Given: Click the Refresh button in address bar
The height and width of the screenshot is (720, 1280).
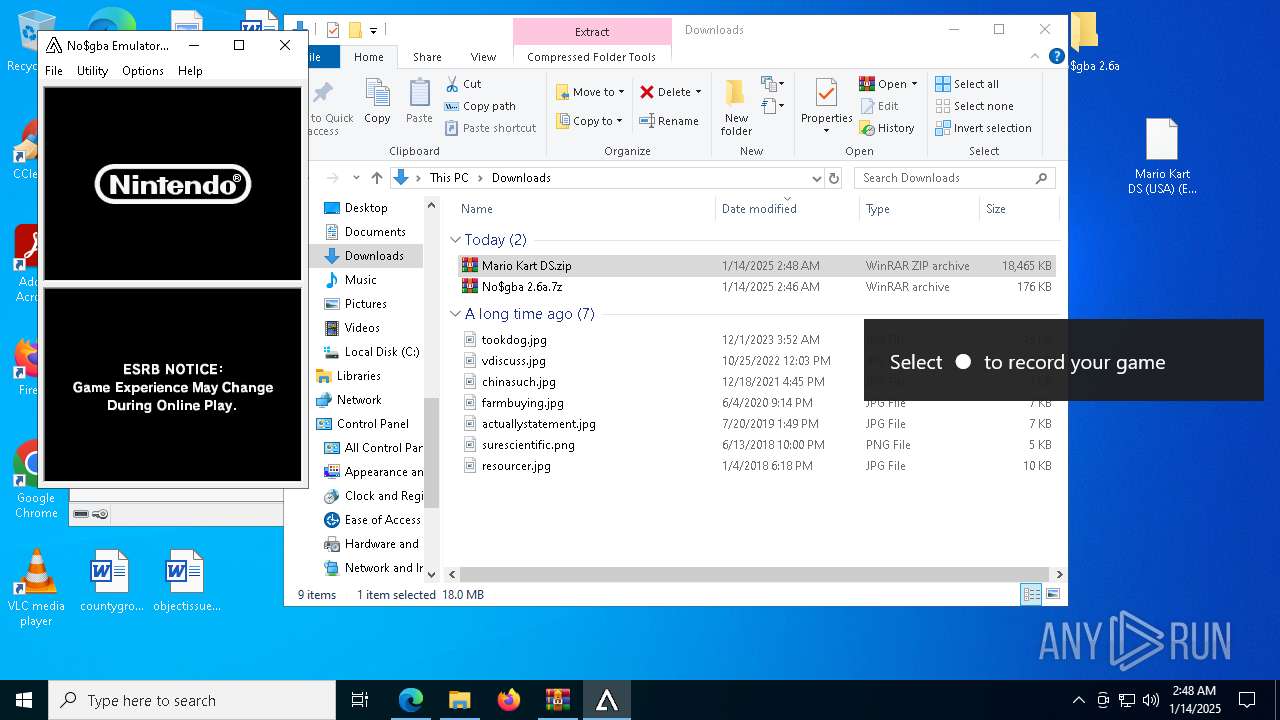Looking at the screenshot, I should [x=834, y=178].
